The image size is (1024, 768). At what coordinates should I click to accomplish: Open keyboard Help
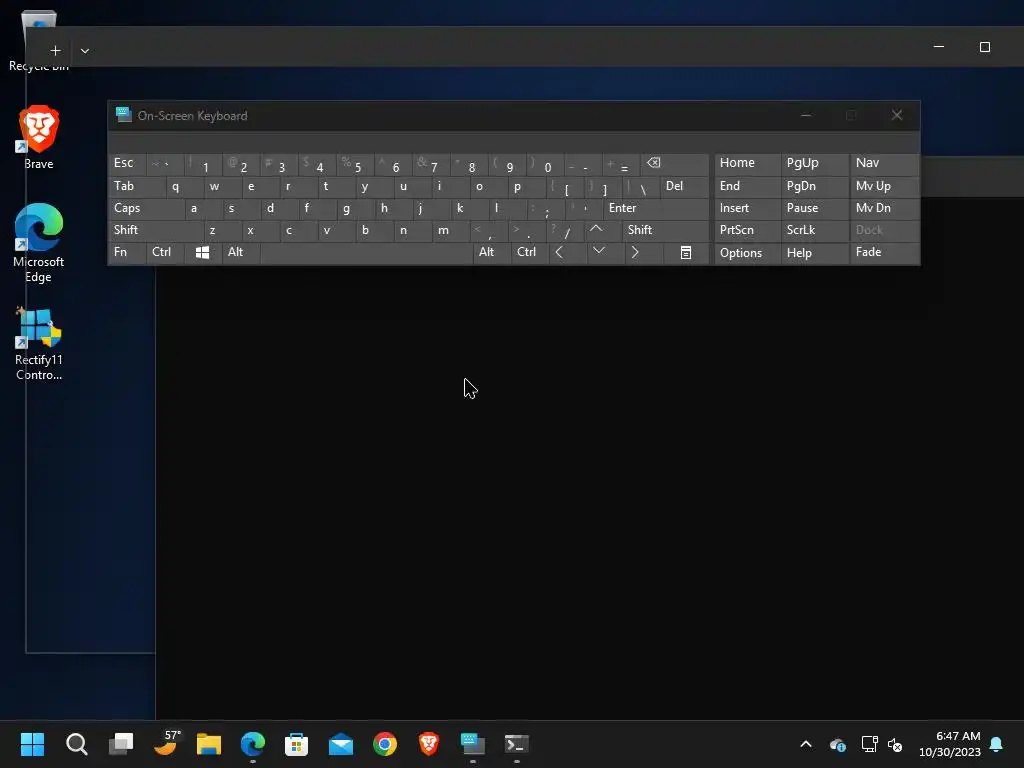814,253
